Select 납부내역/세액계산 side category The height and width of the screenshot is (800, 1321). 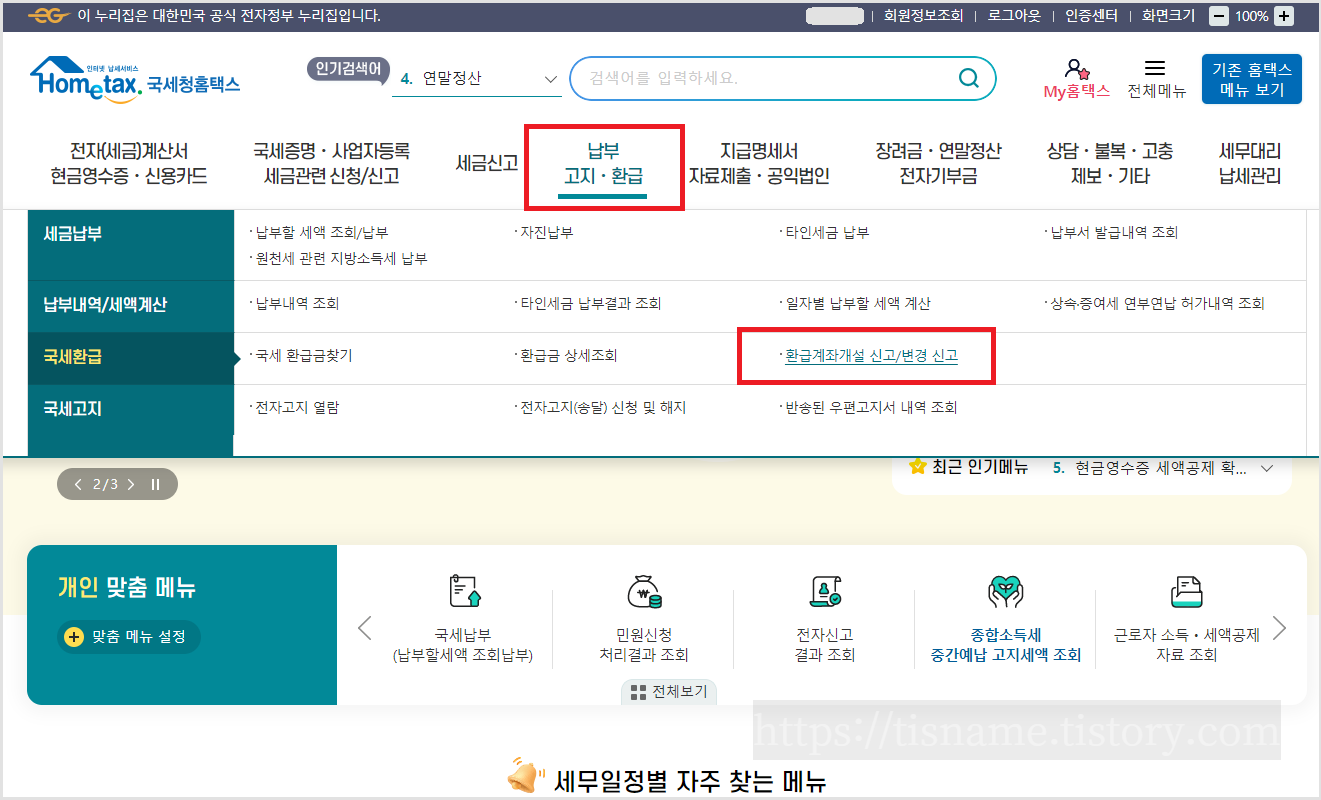(x=131, y=306)
